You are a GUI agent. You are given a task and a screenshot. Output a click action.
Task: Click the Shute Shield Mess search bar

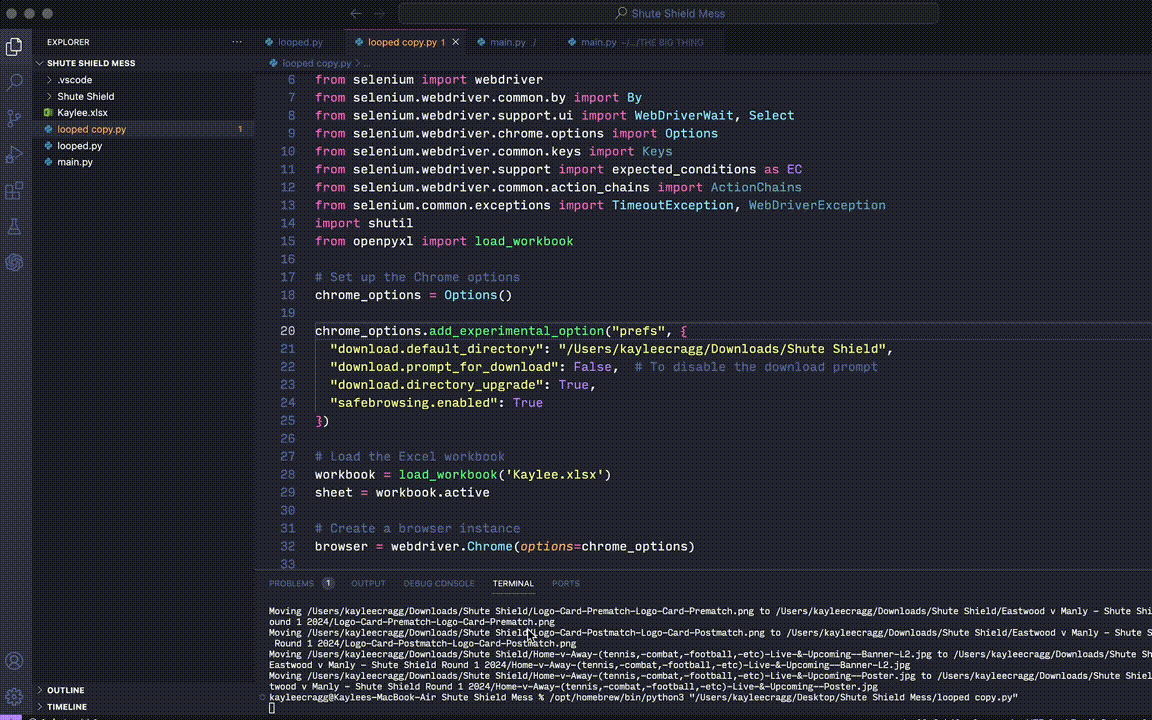click(668, 14)
